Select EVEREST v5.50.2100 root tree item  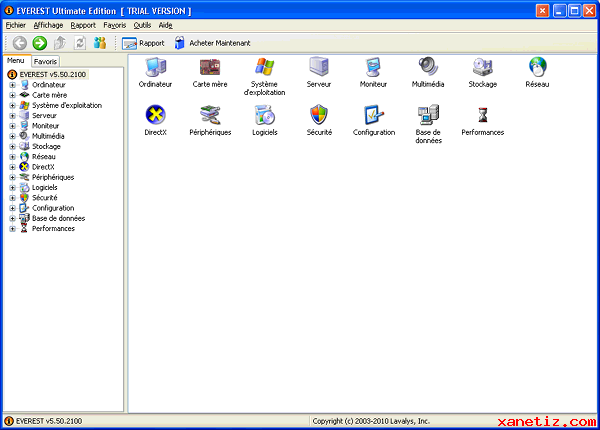pos(53,74)
